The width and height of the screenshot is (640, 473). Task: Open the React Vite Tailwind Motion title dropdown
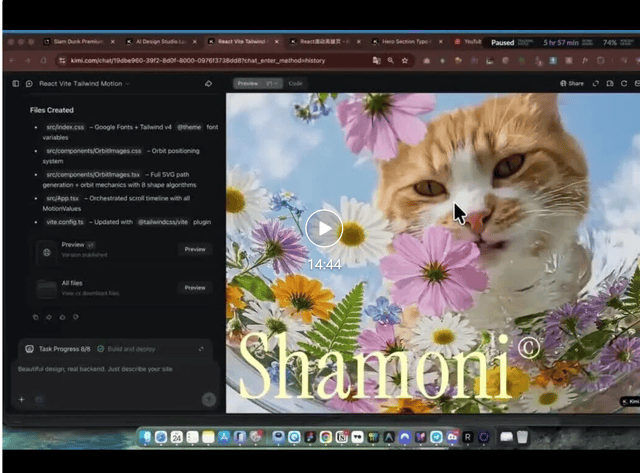click(84, 84)
